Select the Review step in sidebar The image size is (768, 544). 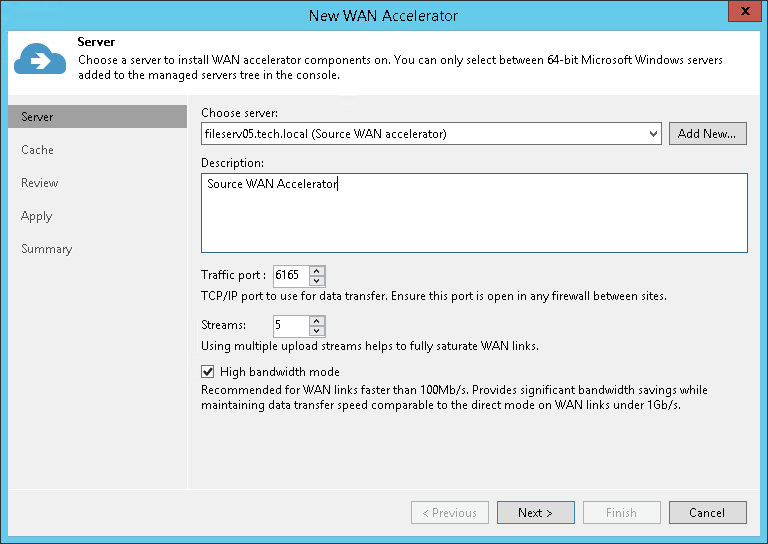[40, 183]
